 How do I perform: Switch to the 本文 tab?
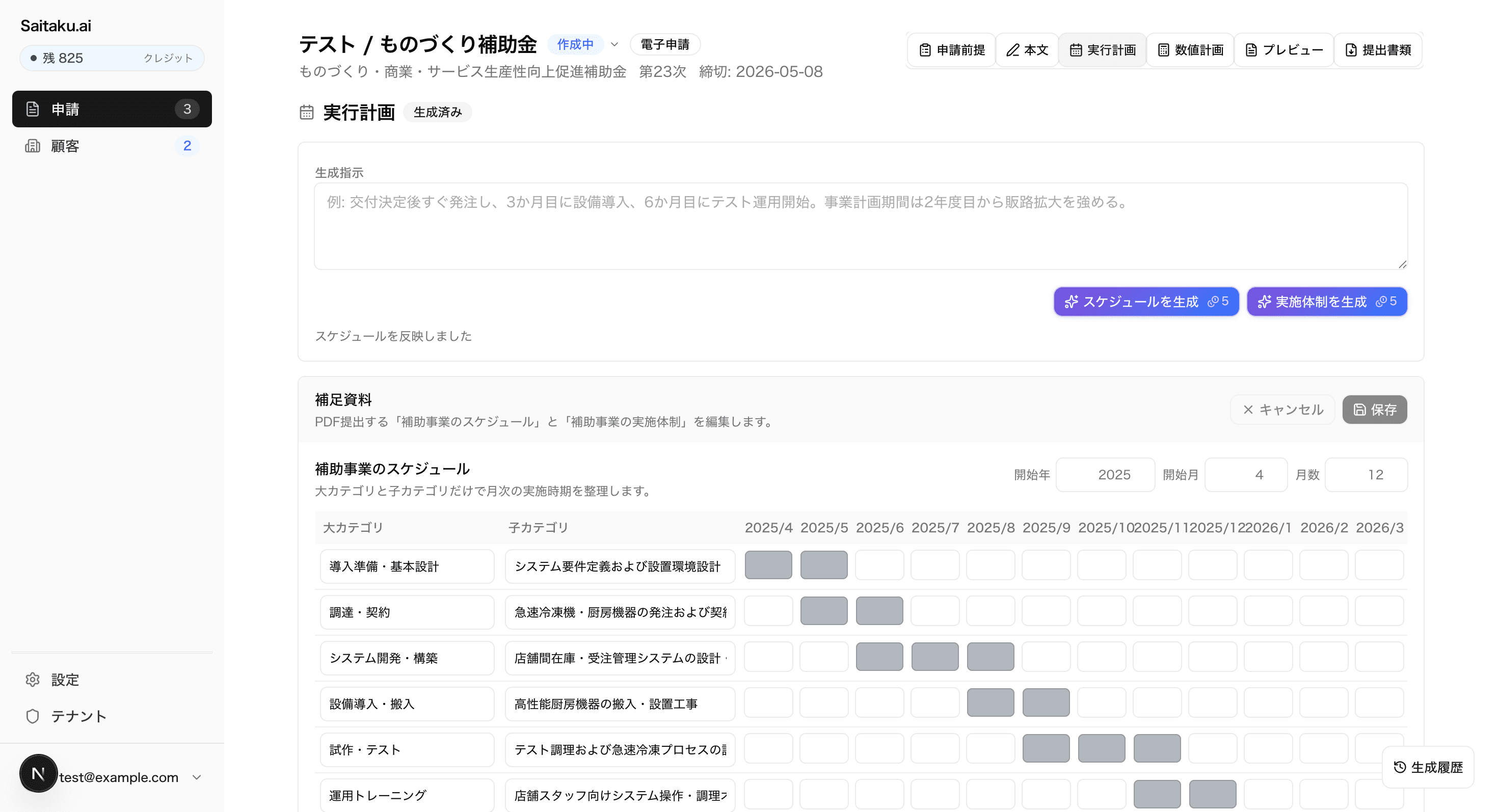click(x=1027, y=50)
